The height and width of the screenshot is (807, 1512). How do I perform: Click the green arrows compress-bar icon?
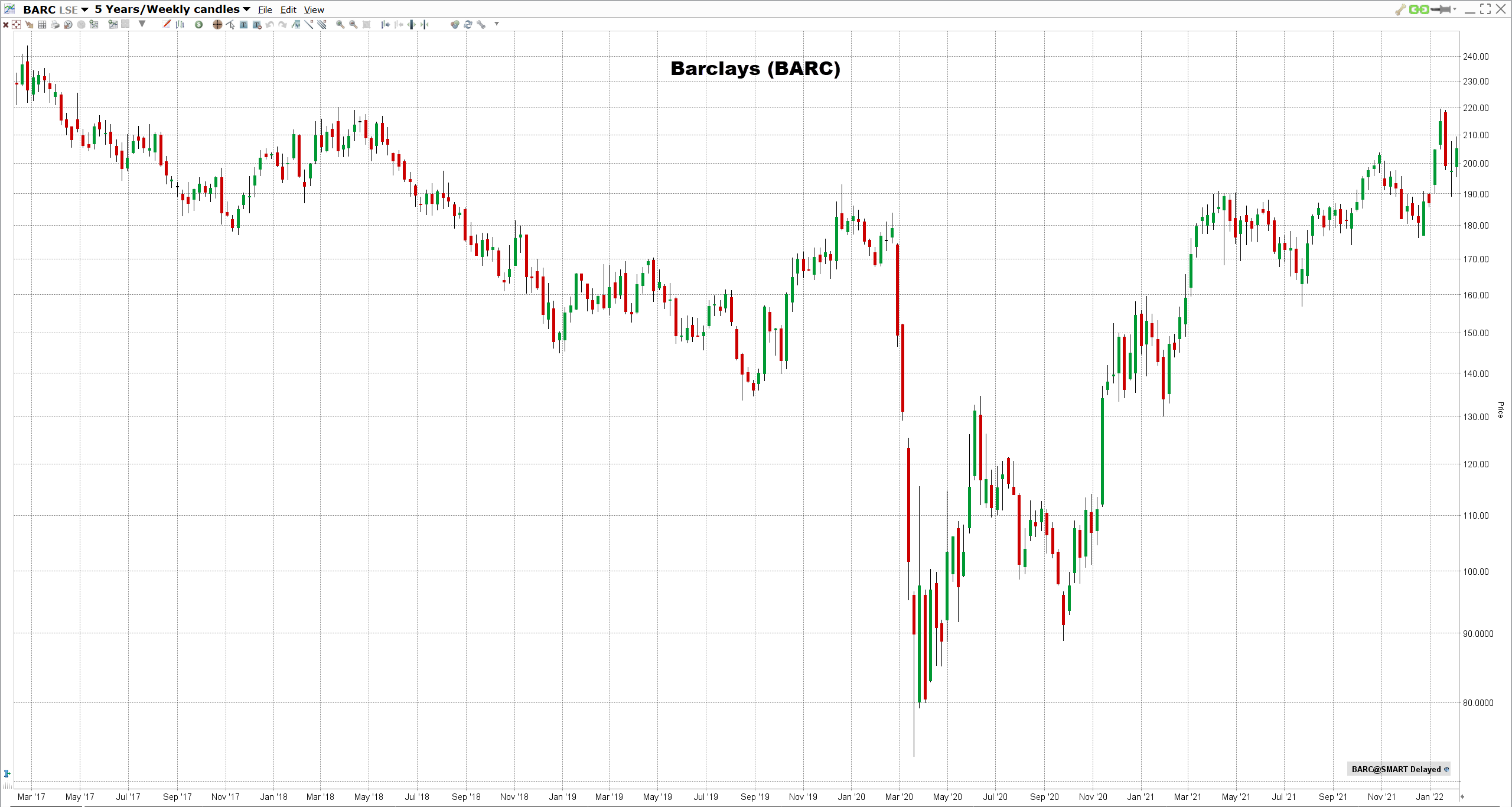[425, 25]
